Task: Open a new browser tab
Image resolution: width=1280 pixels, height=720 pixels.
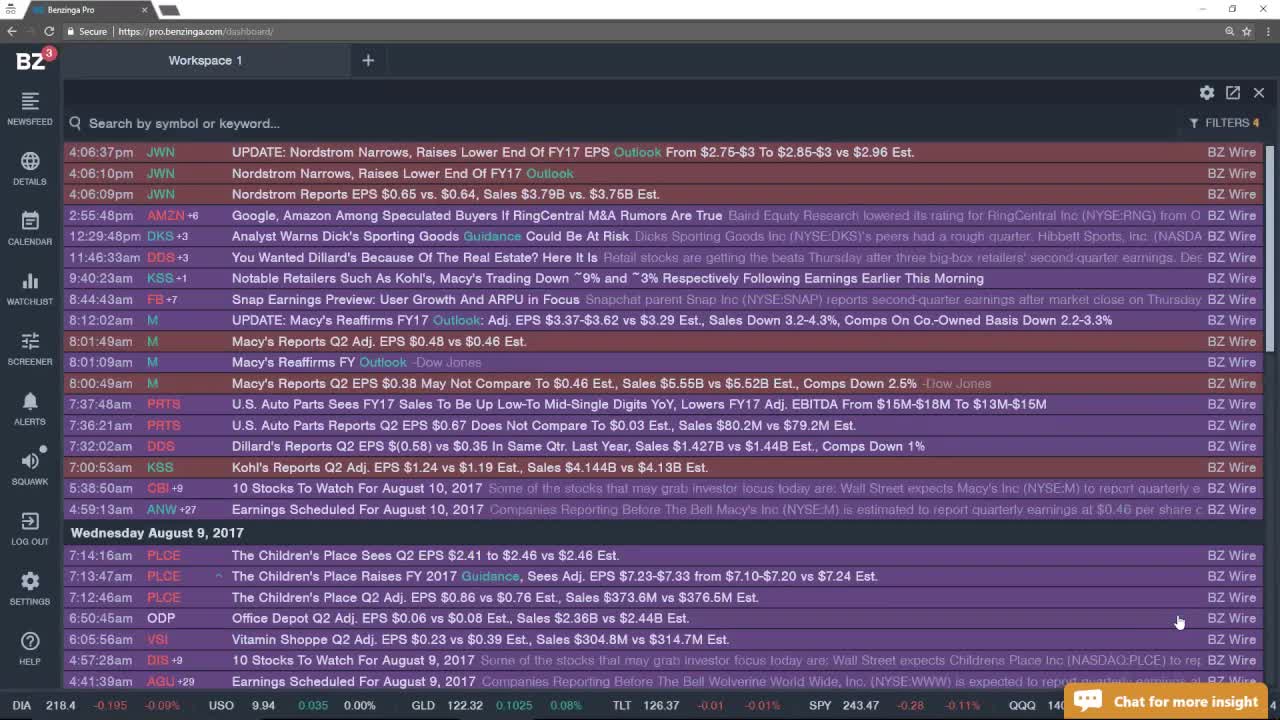Action: pos(169,10)
